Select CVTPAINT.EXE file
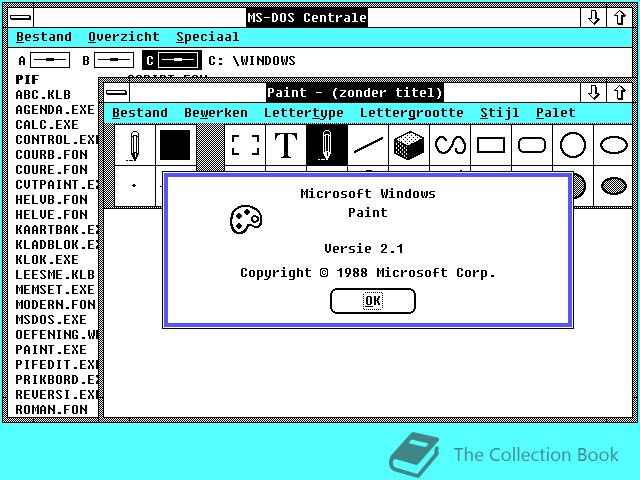640x480 pixels. [57, 184]
